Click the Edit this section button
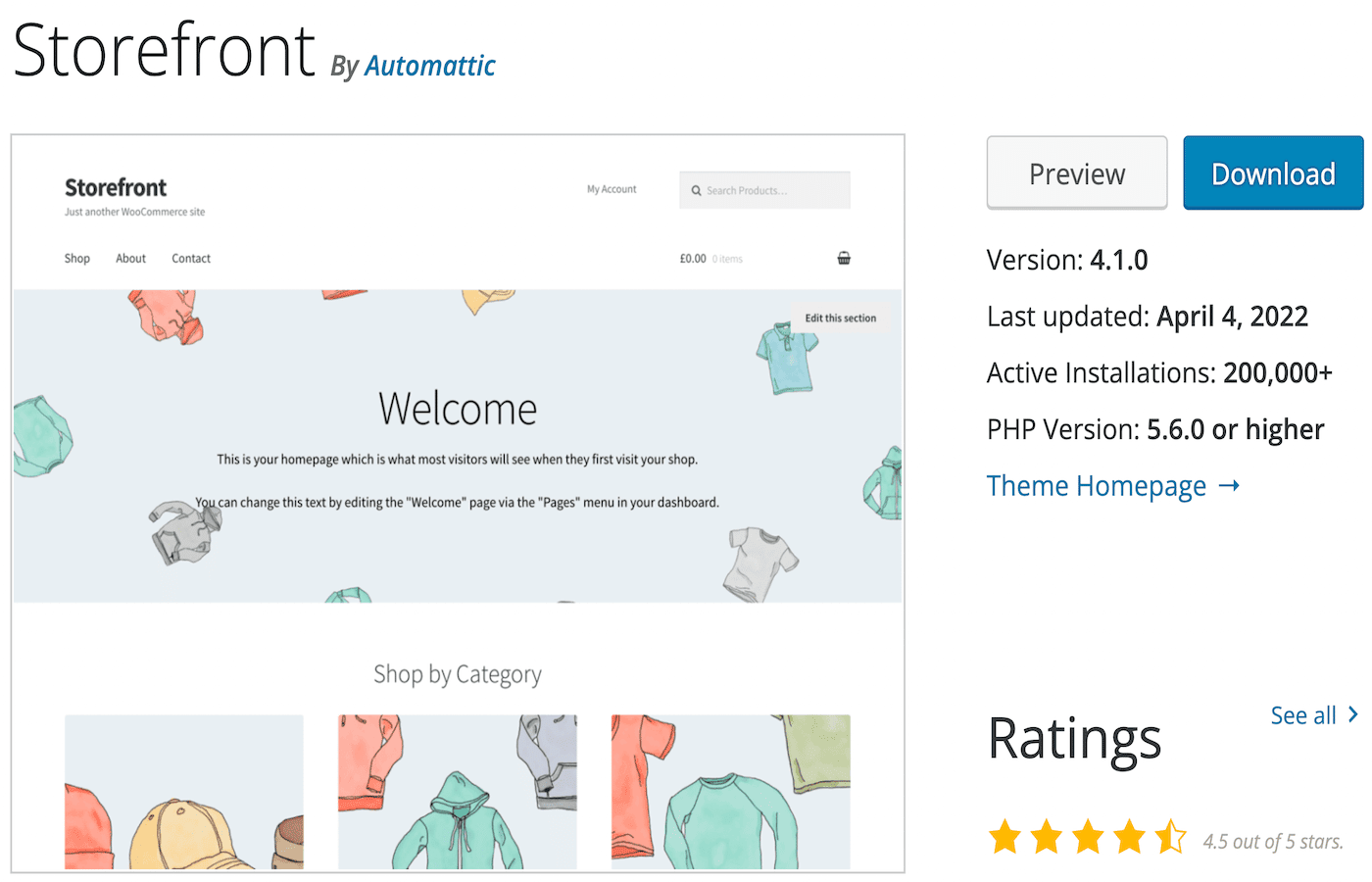 [x=840, y=318]
